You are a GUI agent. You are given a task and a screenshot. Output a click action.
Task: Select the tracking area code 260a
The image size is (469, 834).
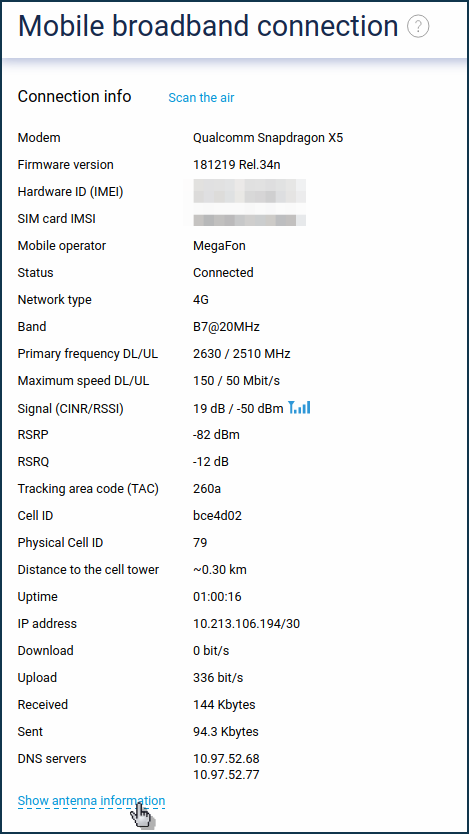pos(207,489)
